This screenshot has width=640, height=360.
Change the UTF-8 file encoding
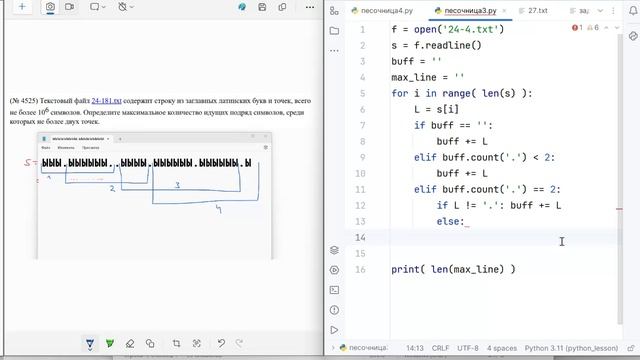[468, 348]
